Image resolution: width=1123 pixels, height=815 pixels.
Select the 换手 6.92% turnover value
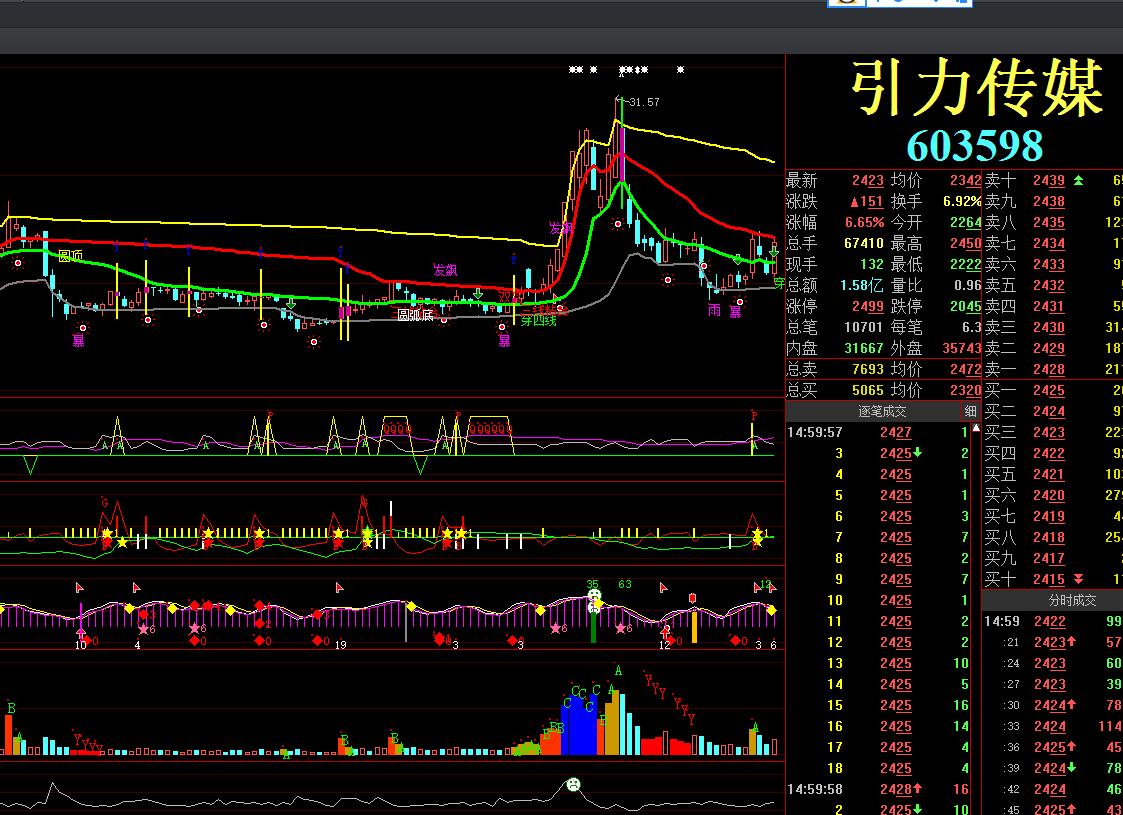point(962,202)
